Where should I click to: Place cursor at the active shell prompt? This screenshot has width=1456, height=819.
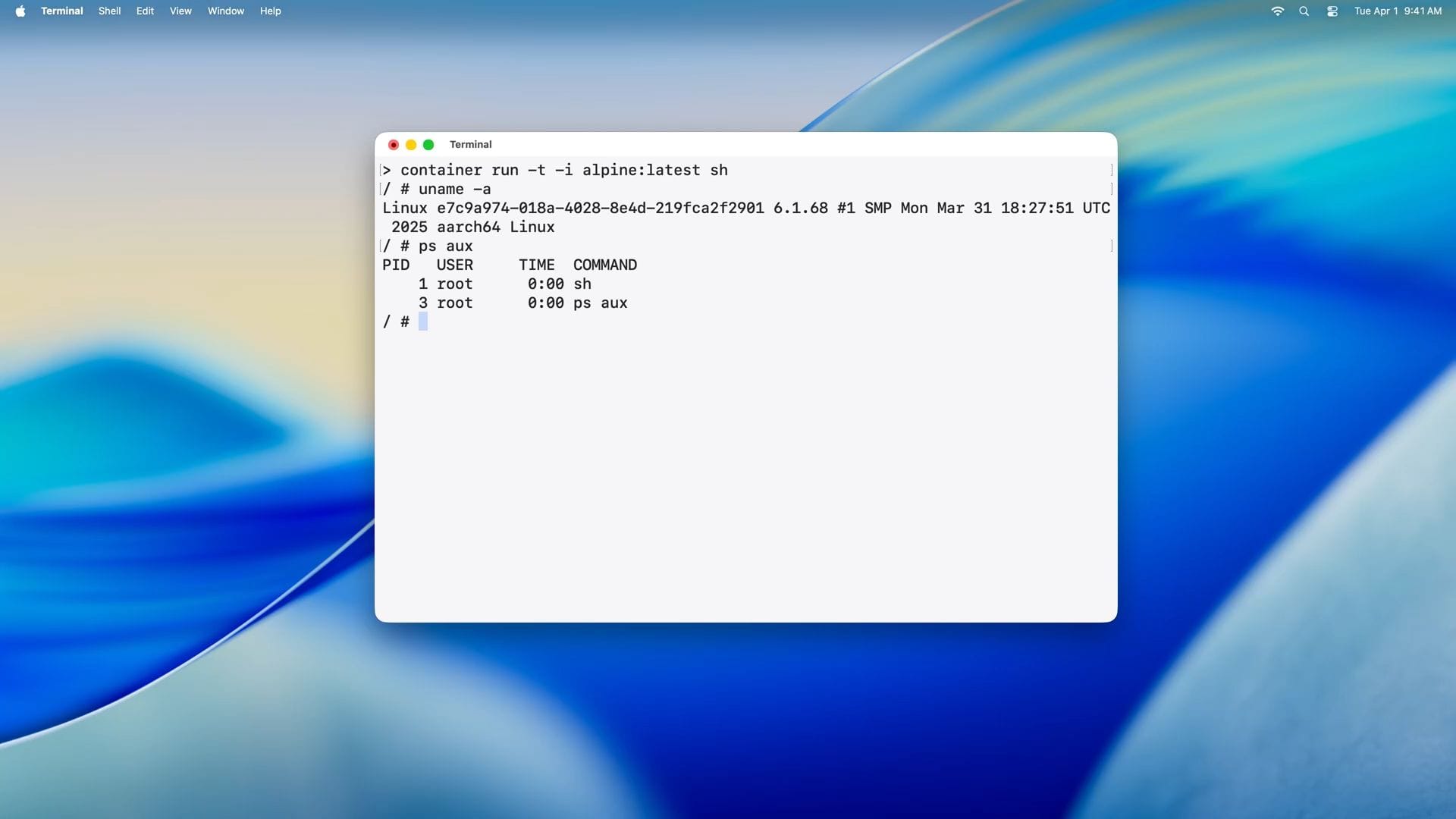pos(423,322)
